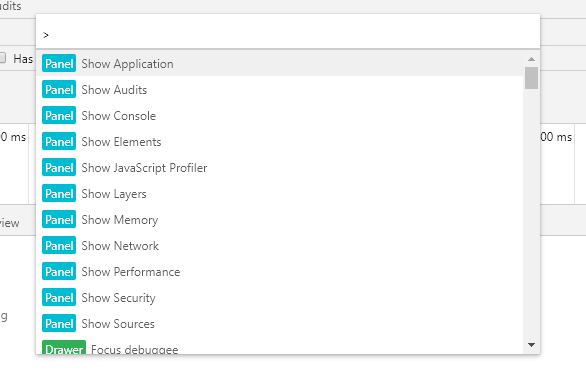The height and width of the screenshot is (370, 586).
Task: Pick Show Memory panel command
Action: (280, 219)
